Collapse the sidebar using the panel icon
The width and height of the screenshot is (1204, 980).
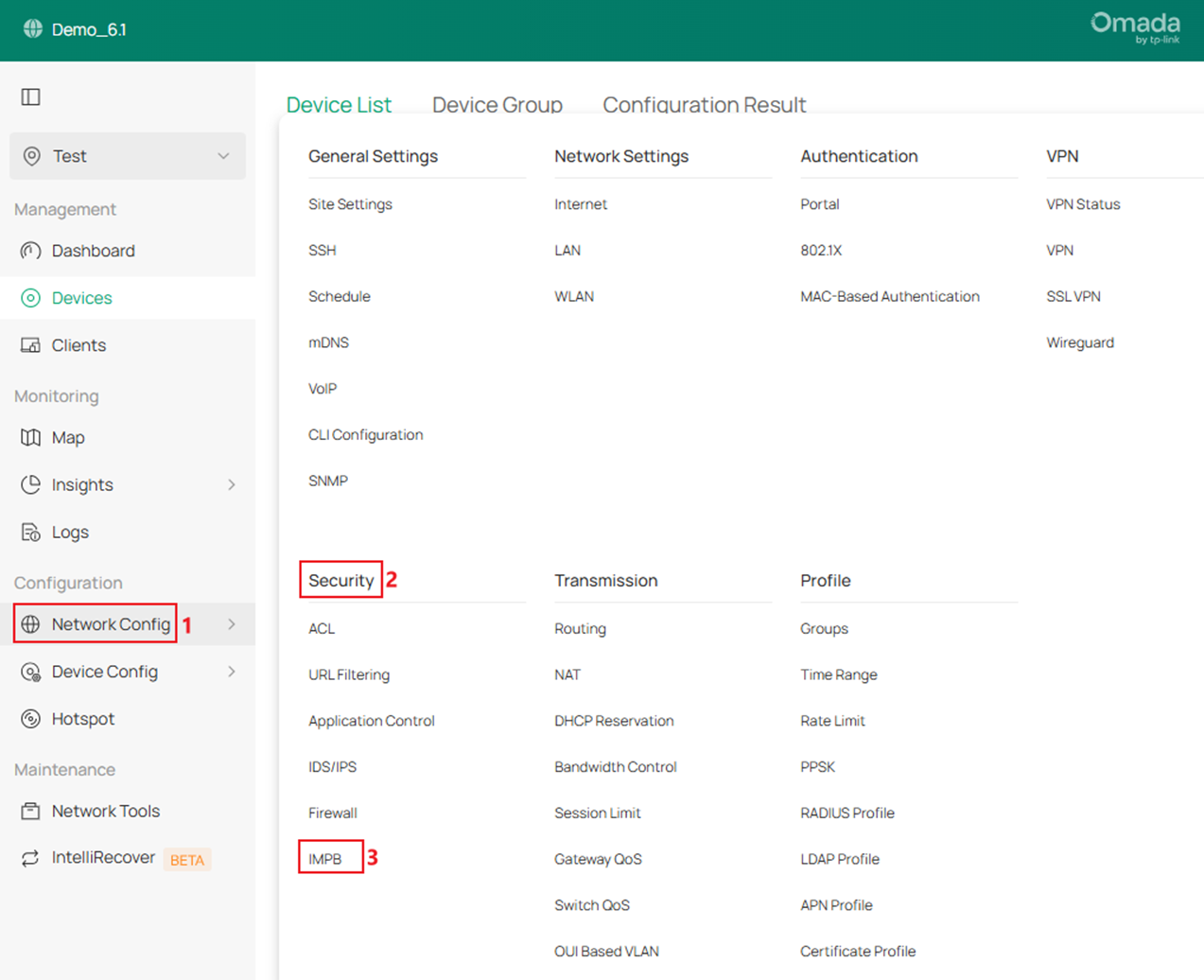pyautogui.click(x=30, y=96)
